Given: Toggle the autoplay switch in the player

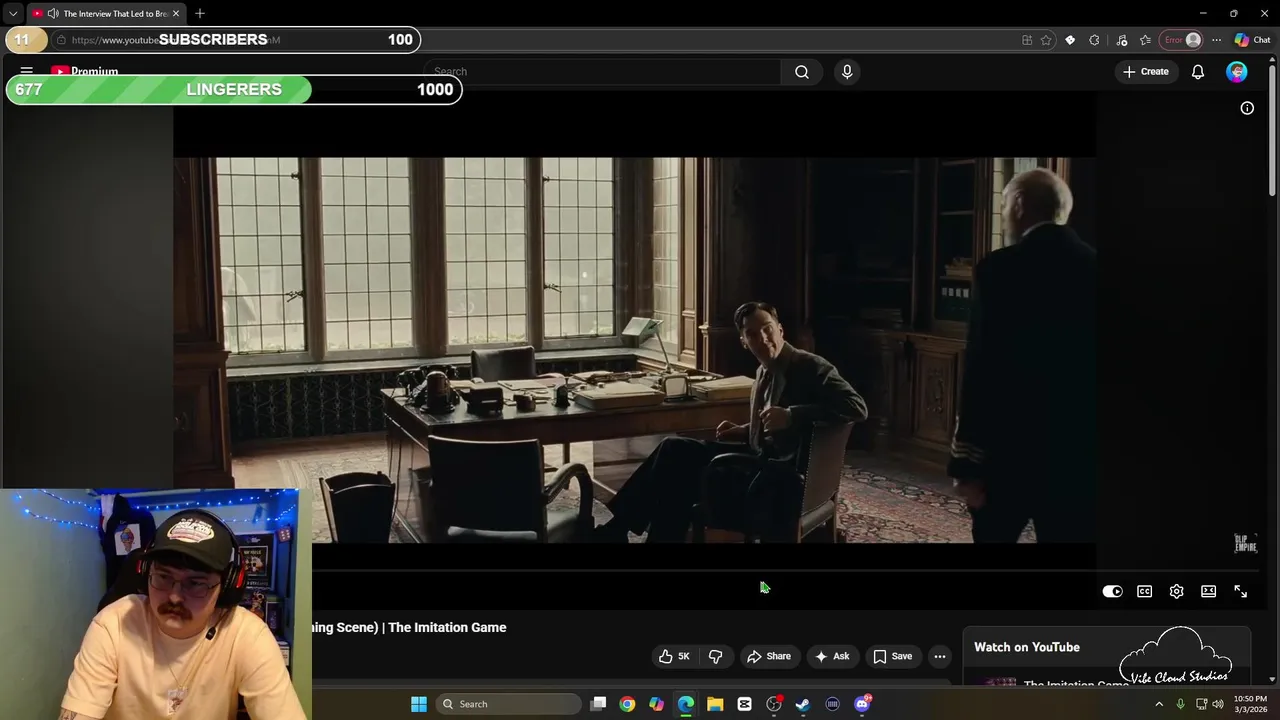Looking at the screenshot, I should [x=1112, y=591].
